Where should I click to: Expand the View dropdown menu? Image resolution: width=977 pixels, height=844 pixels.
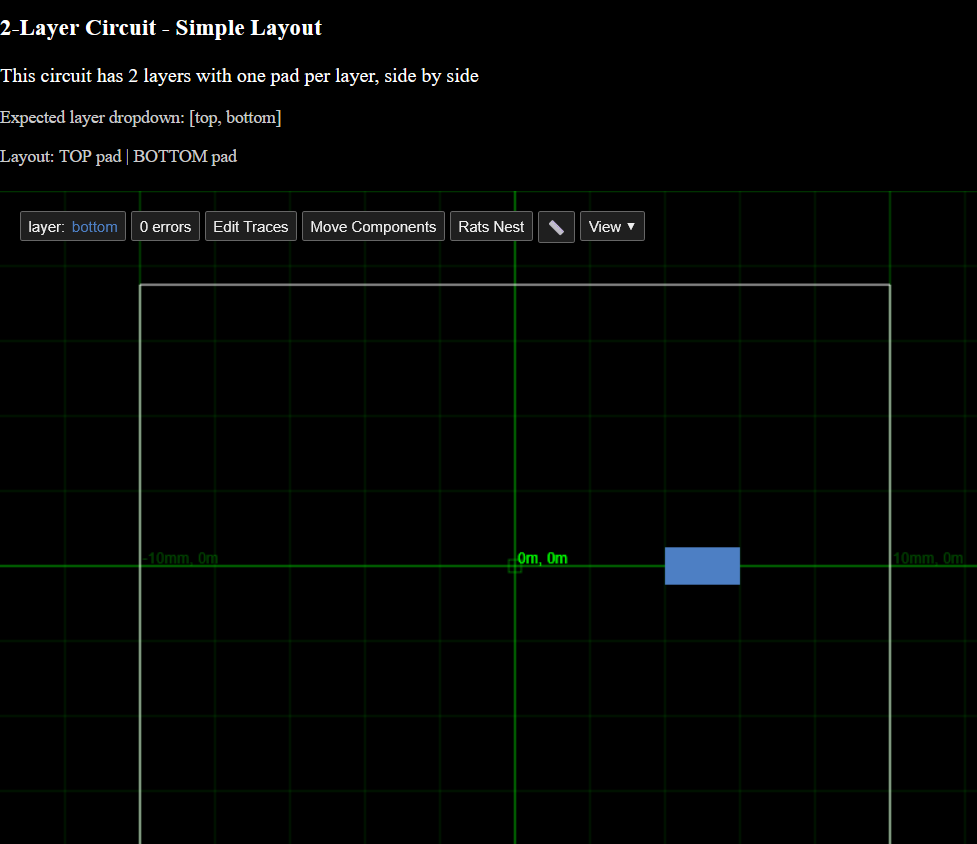click(612, 227)
